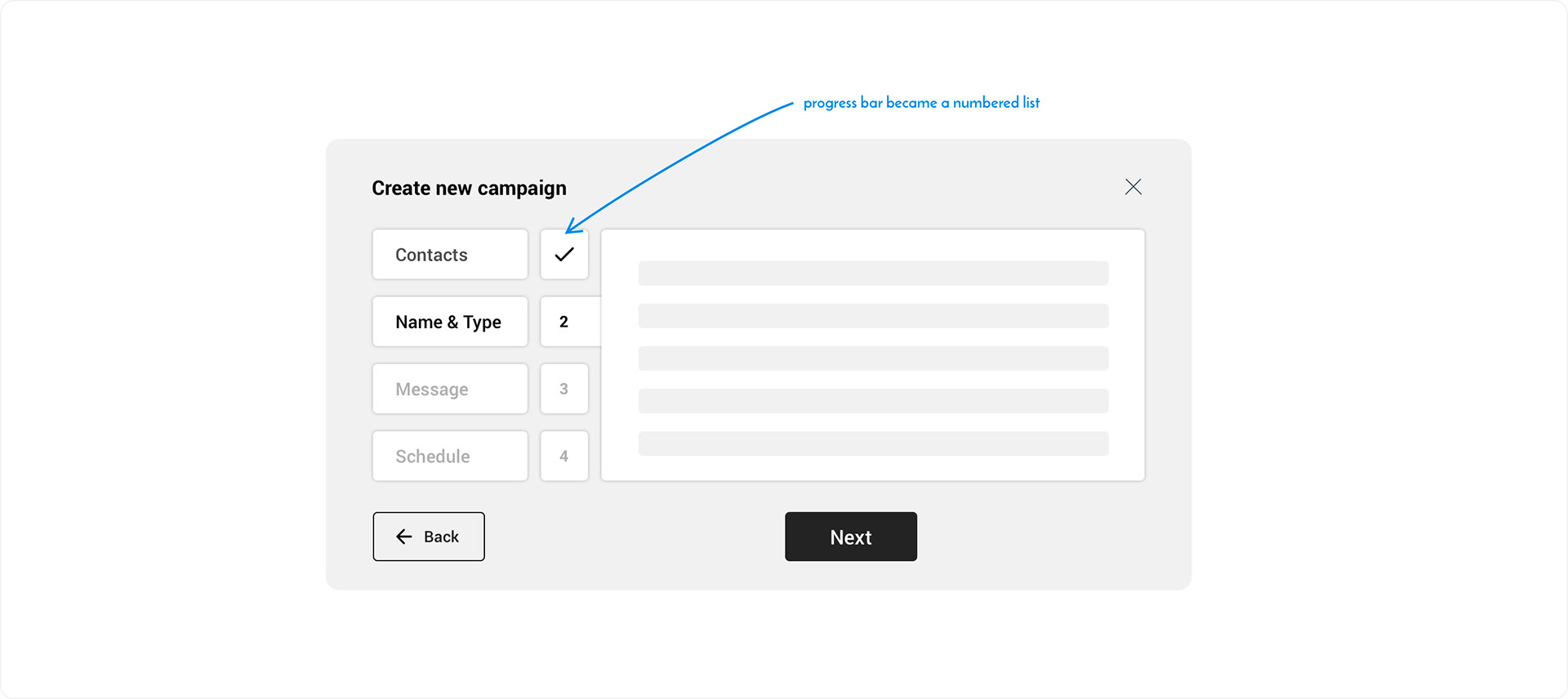Click the first placeholder field row
Image resolution: width=1568 pixels, height=699 pixels.
tap(873, 273)
